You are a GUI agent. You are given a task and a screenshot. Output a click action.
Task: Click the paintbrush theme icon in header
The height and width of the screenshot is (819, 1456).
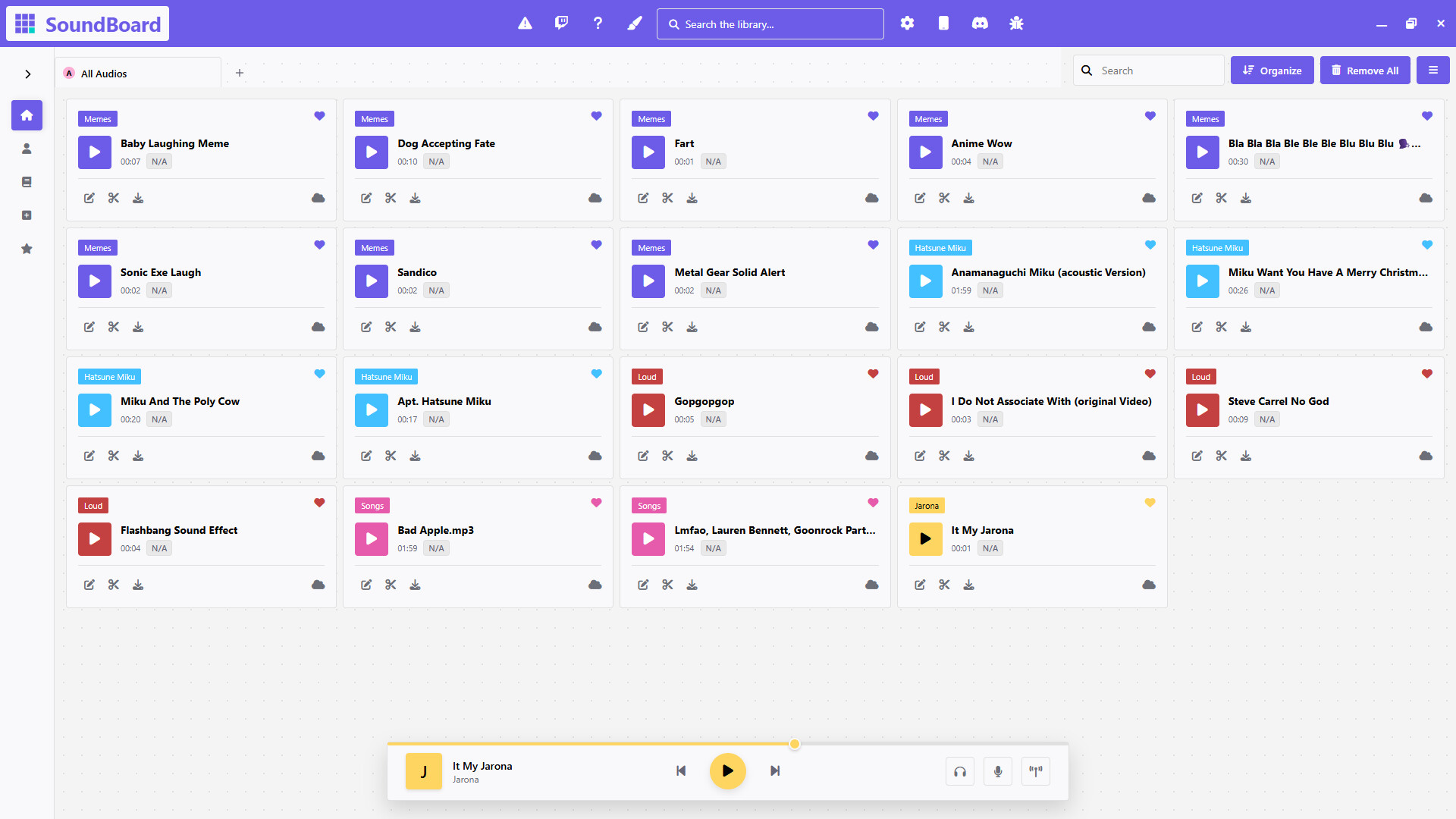[x=635, y=24]
